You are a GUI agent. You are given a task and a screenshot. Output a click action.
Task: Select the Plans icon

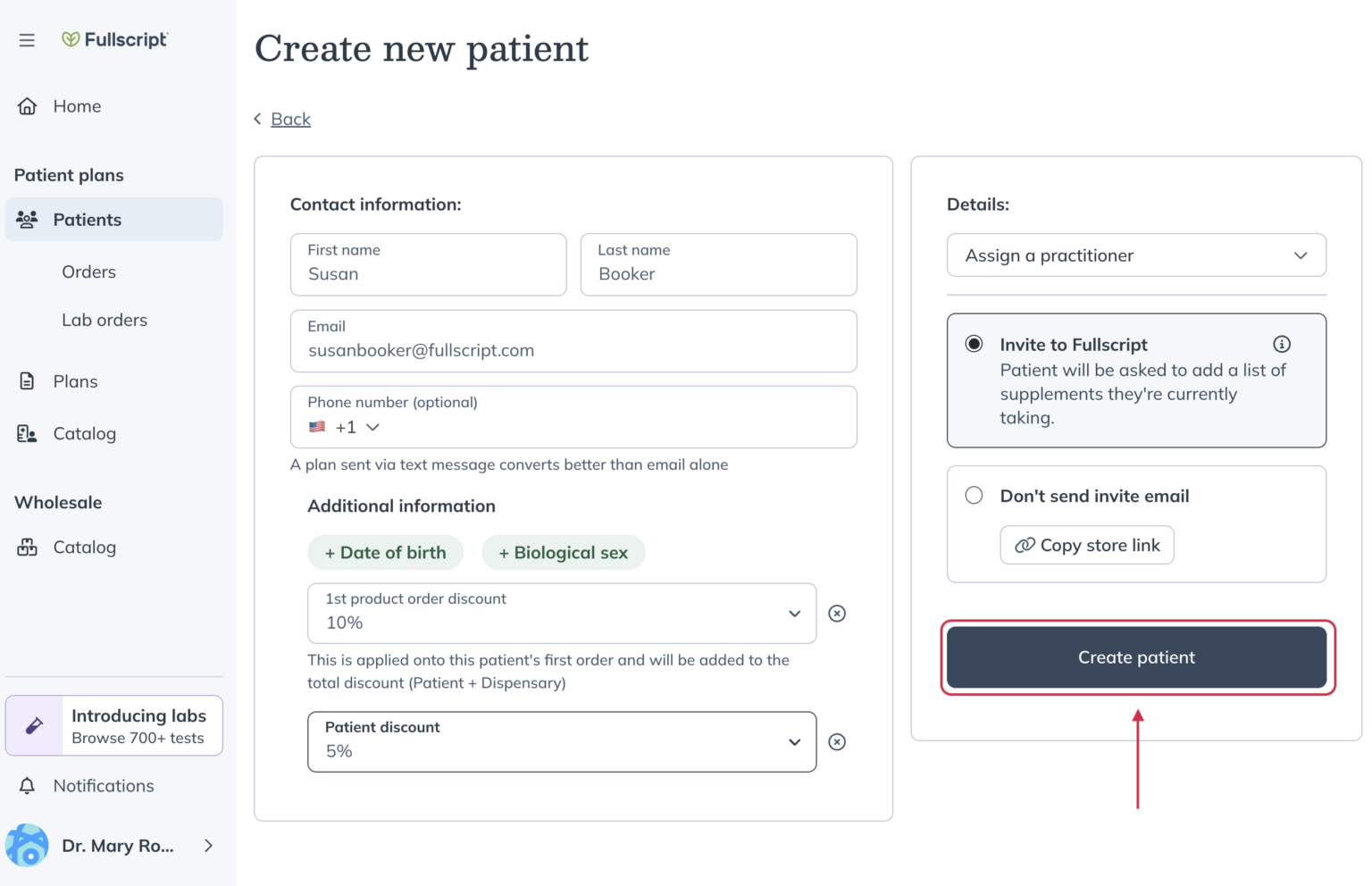pyautogui.click(x=27, y=380)
